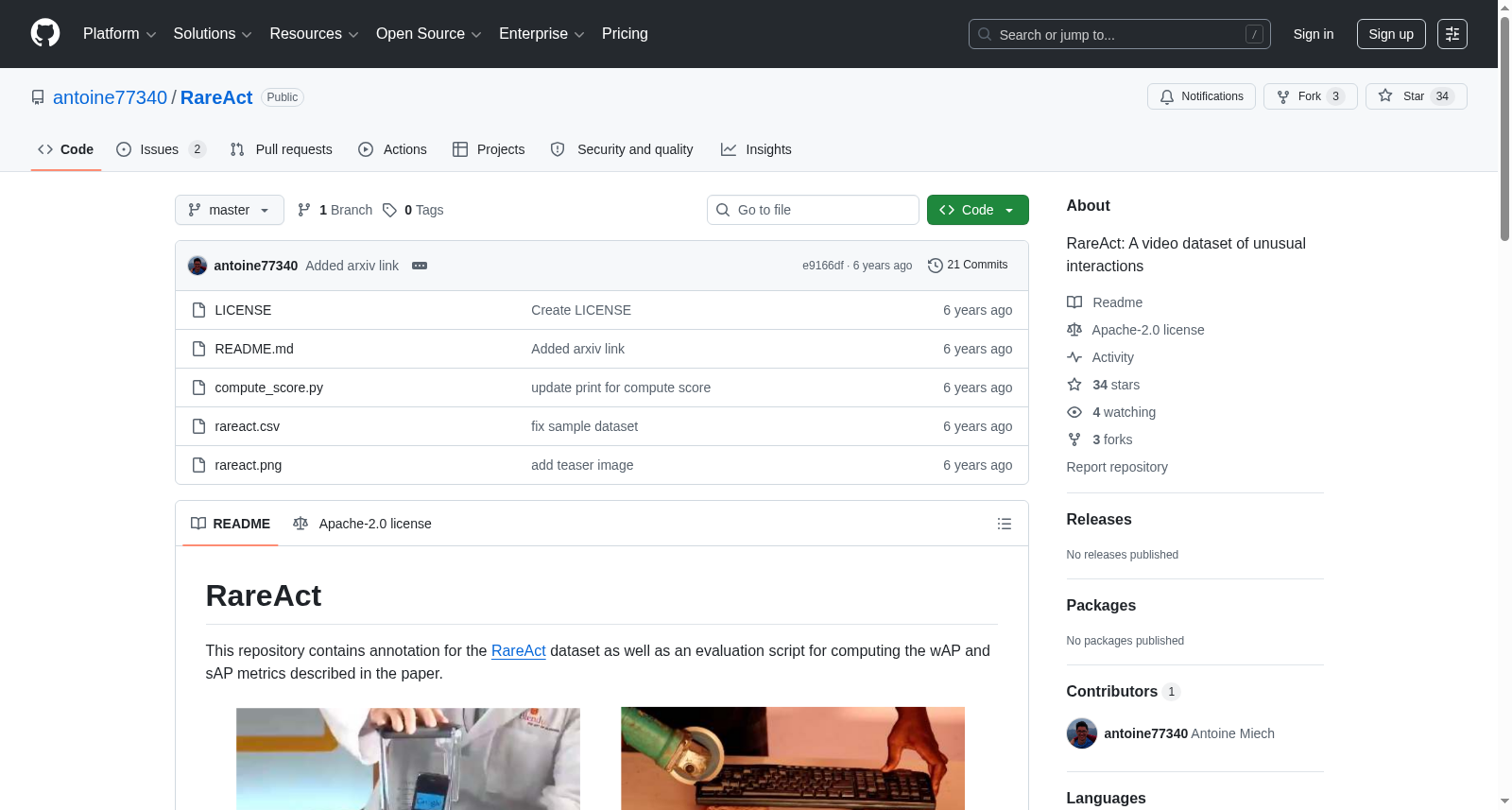Open 'fix sample dataset' commit message
Viewport: 1512px width, 810px height.
584,426
